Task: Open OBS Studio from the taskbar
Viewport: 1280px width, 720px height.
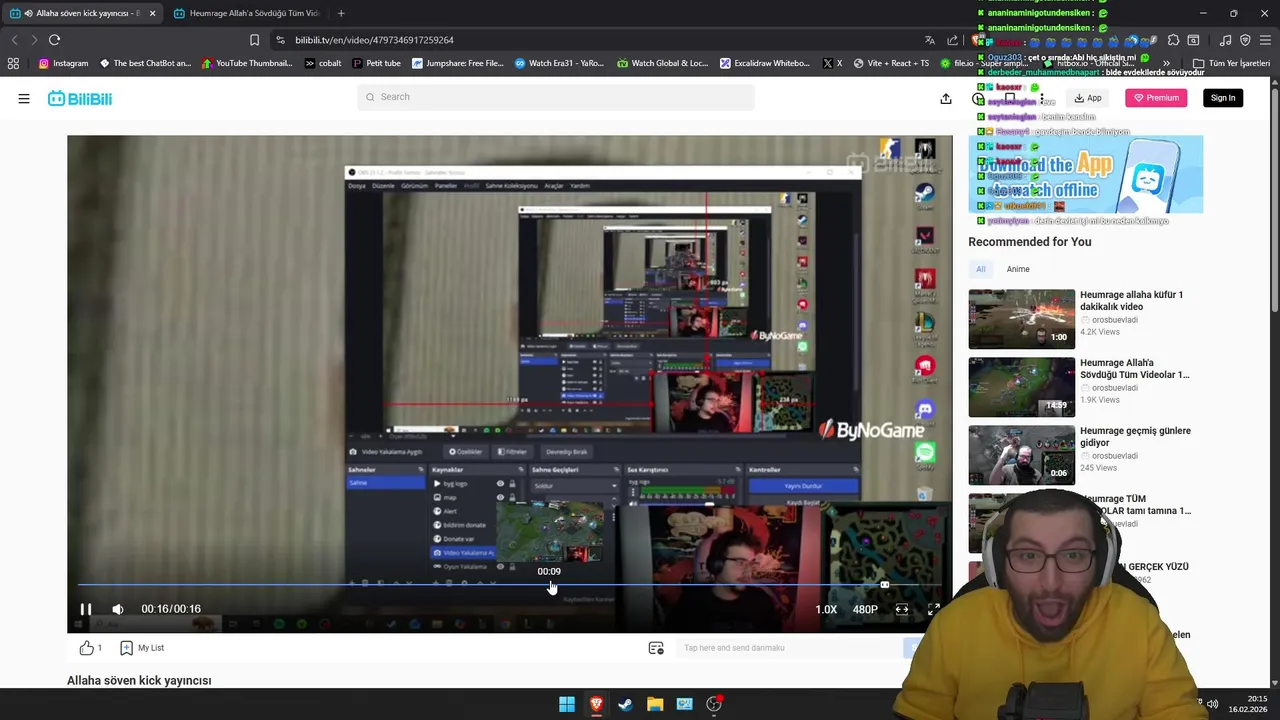Action: 714,704
